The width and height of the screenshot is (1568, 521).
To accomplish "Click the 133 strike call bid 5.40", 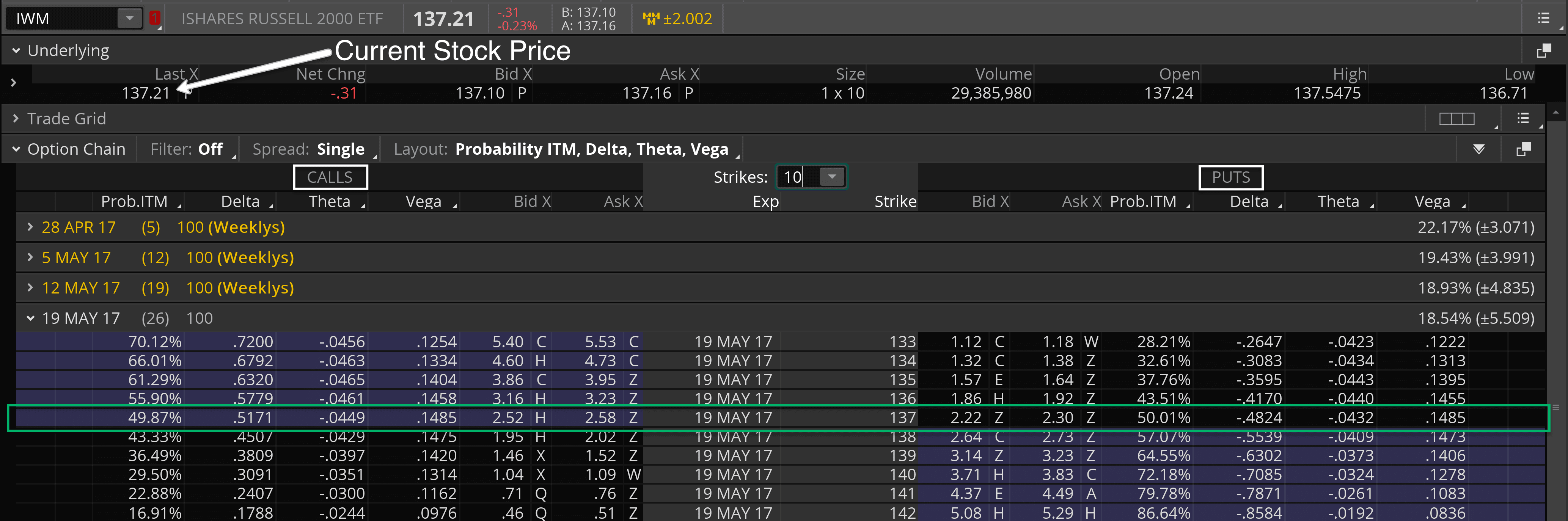I will coord(507,342).
